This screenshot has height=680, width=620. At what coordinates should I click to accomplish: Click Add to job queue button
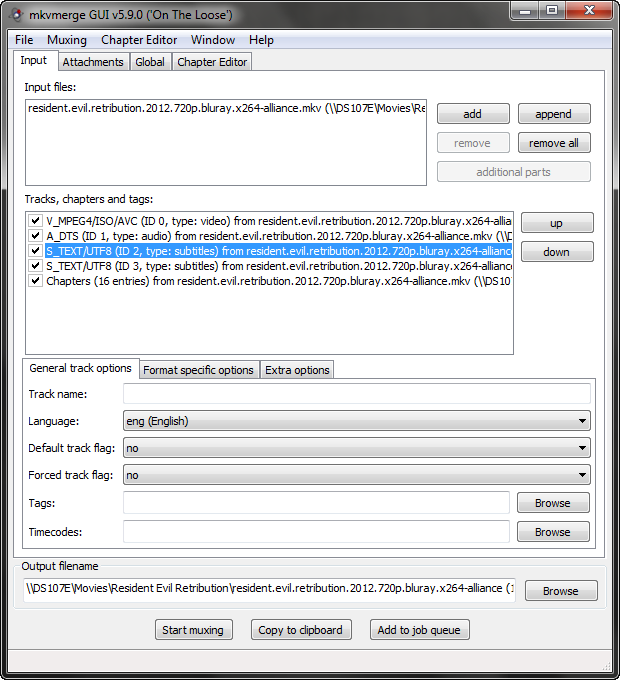(x=419, y=630)
